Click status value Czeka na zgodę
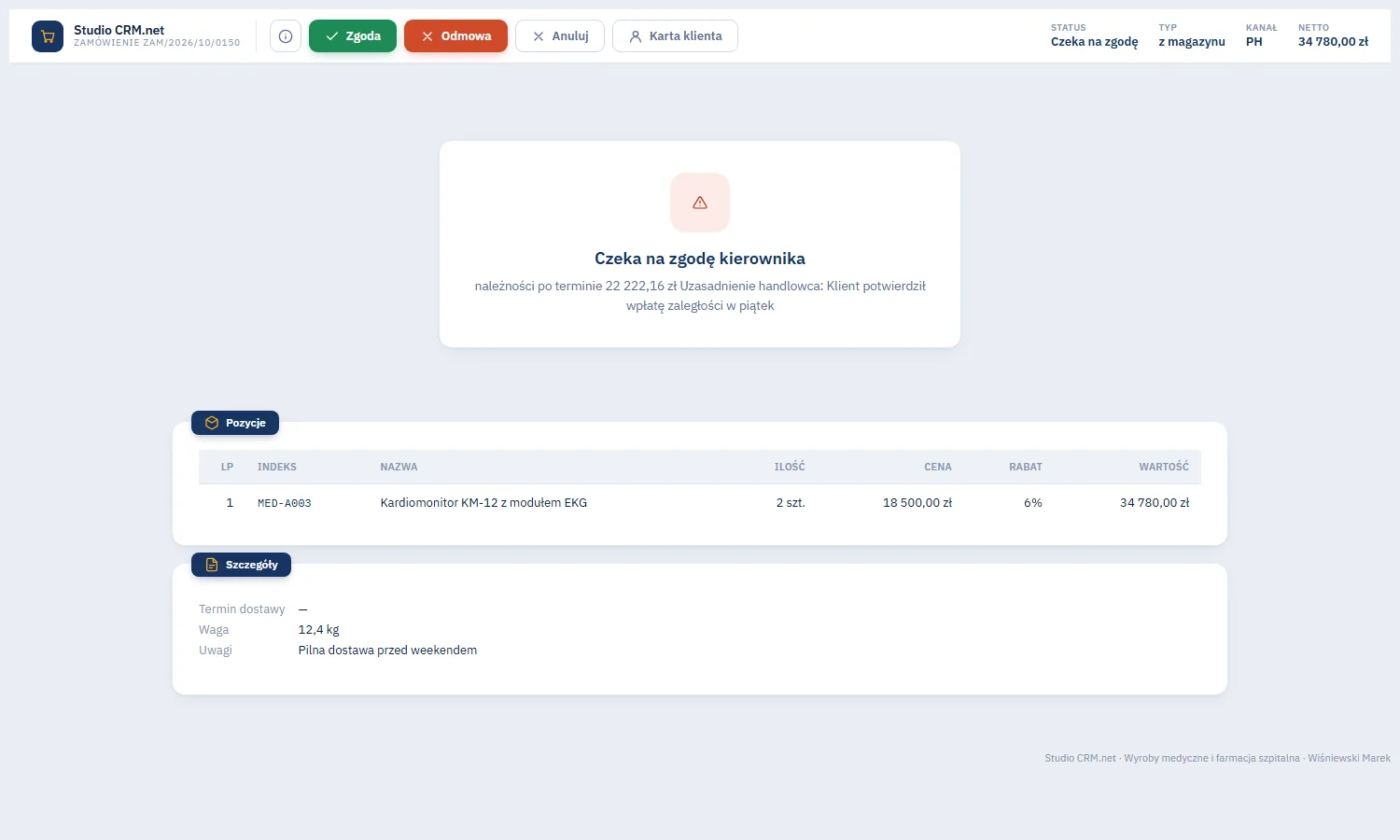Screen dimensions: 1400x840 click(x=1095, y=42)
